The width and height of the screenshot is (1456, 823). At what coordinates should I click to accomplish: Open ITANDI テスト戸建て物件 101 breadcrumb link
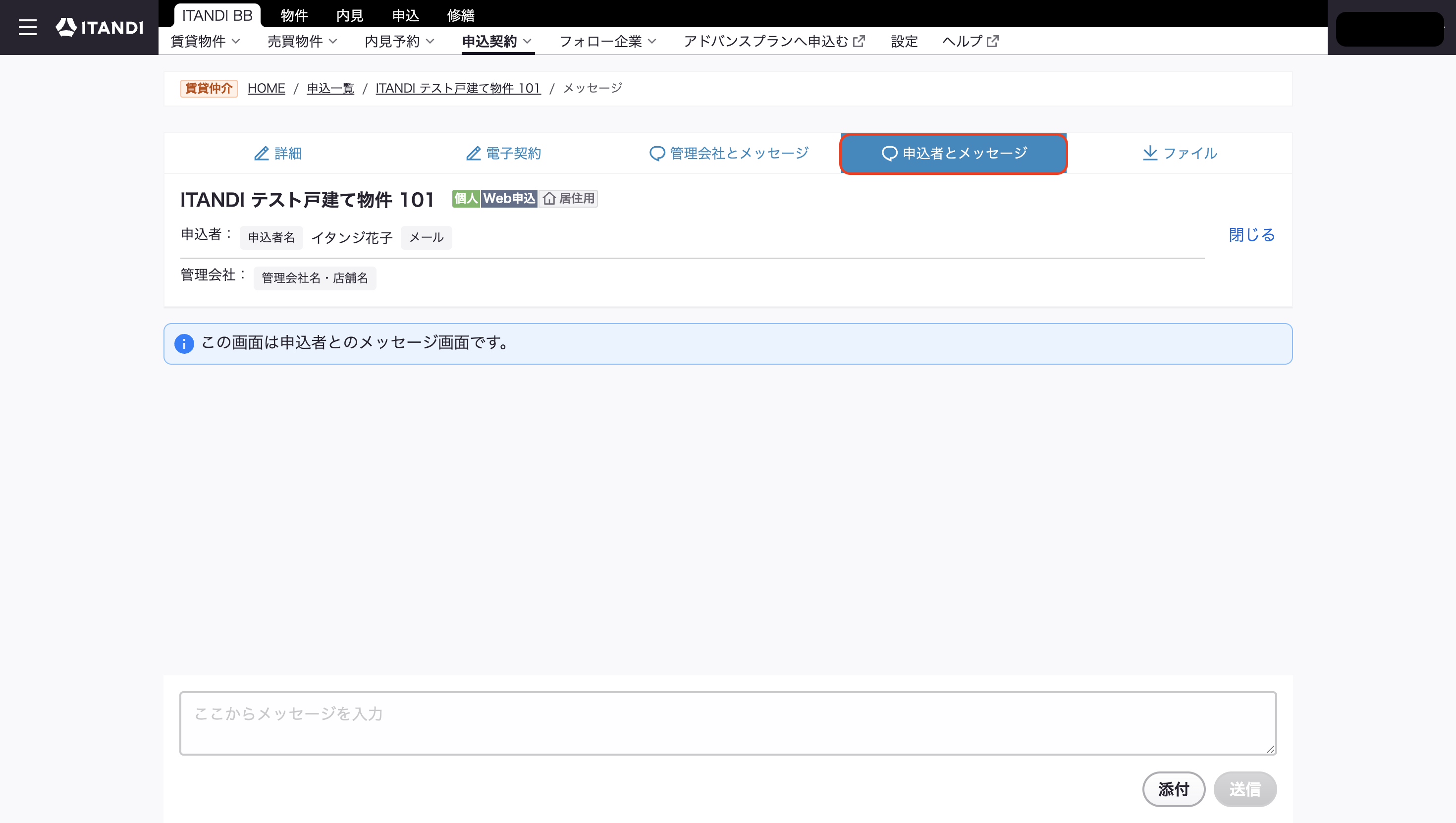[458, 88]
